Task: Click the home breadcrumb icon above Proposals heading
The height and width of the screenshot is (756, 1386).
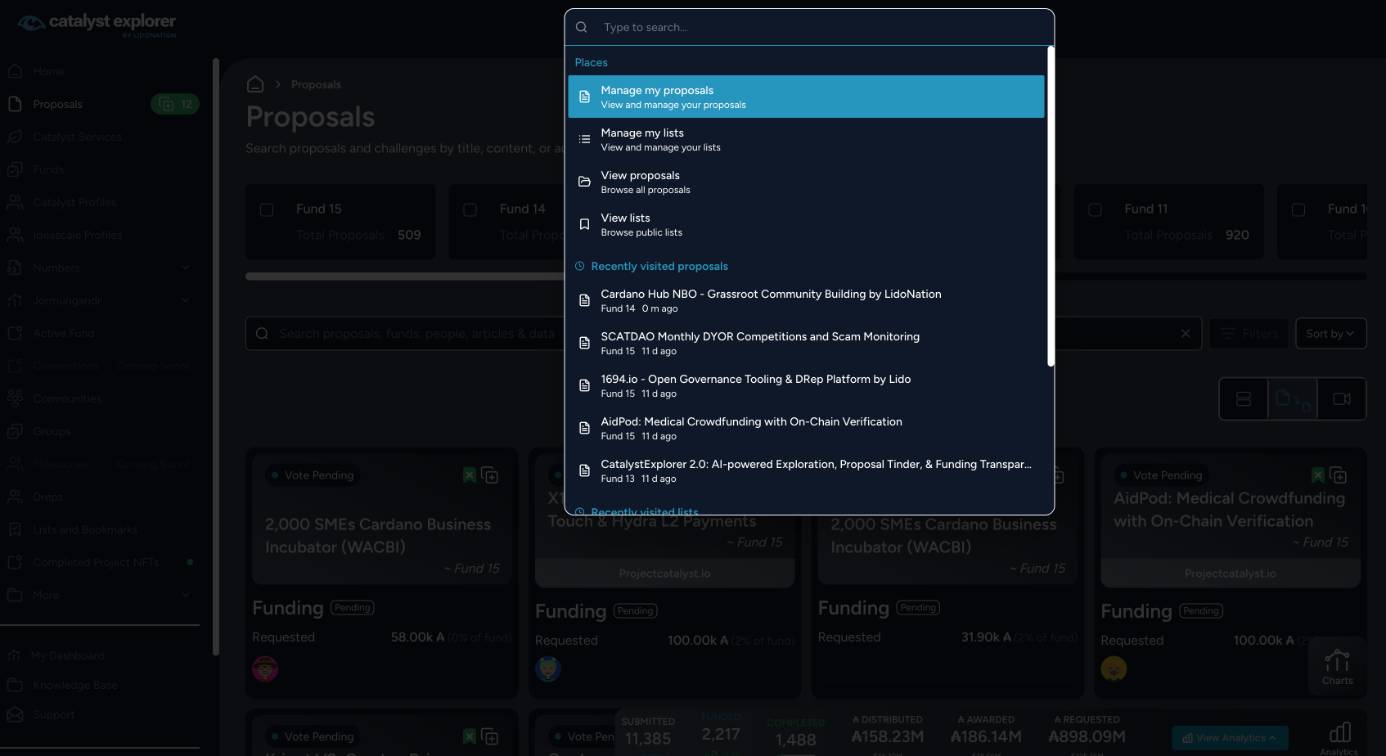Action: click(255, 84)
